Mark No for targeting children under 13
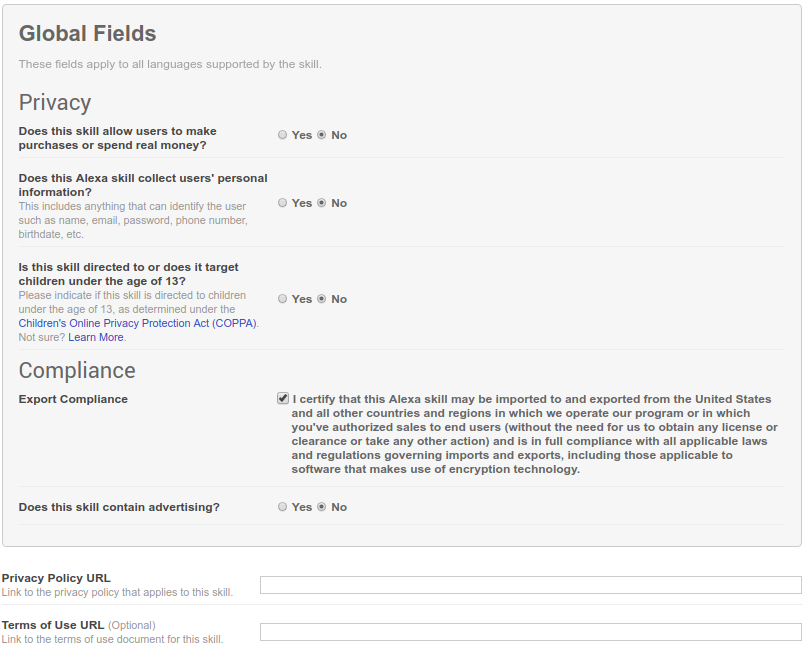The image size is (807, 649). pyautogui.click(x=322, y=299)
